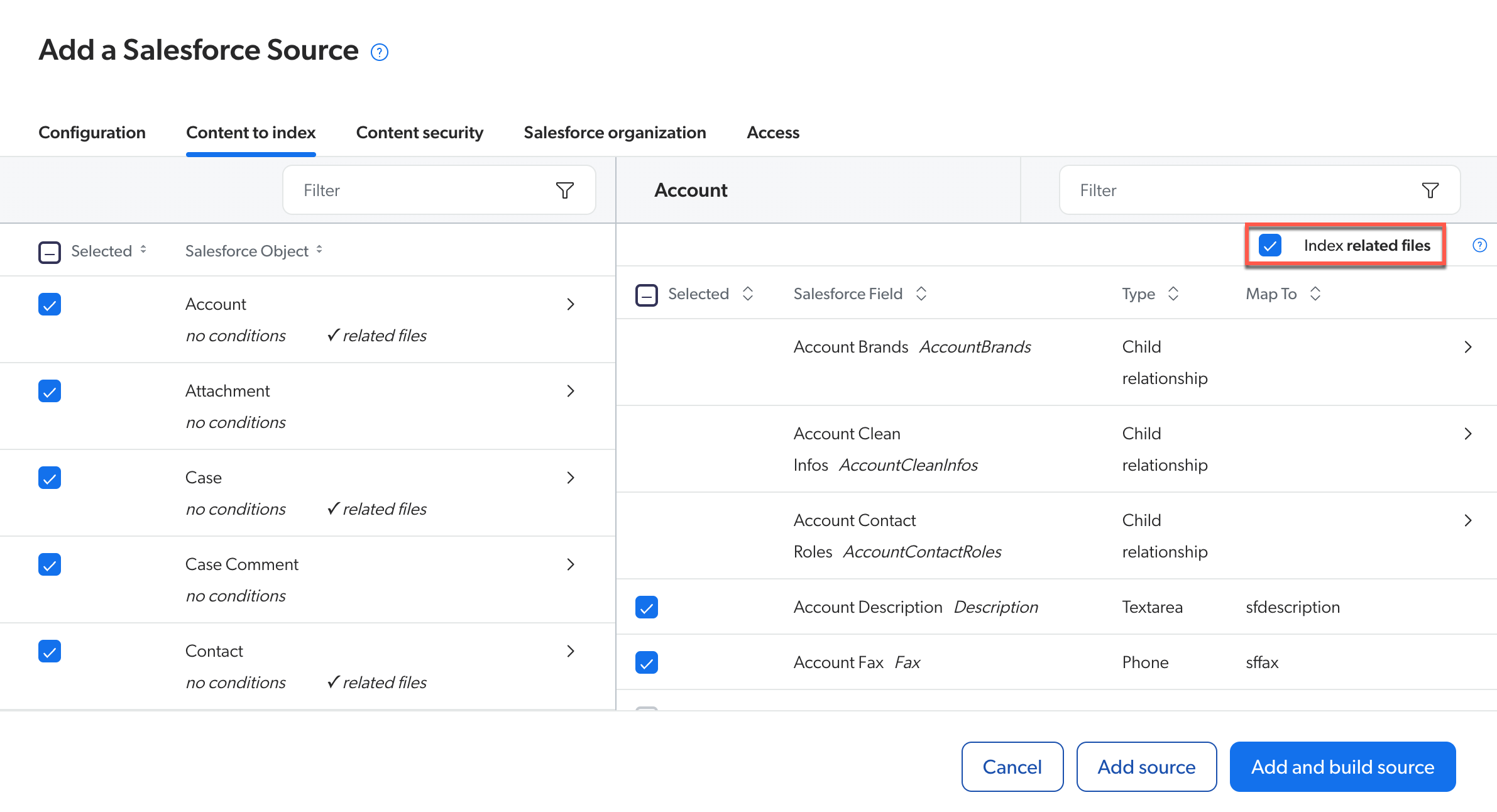Sort objects by Selected column arrows

143,250
